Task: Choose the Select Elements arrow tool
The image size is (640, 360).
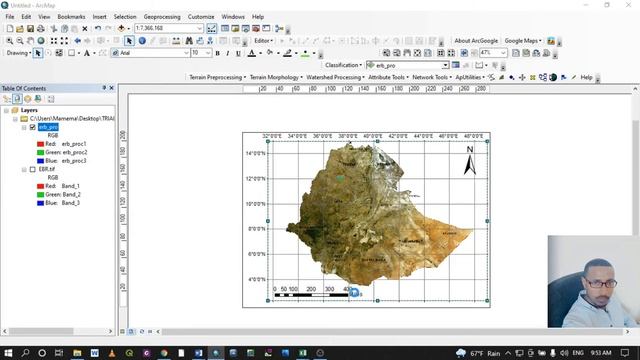Action: [x=129, y=41]
